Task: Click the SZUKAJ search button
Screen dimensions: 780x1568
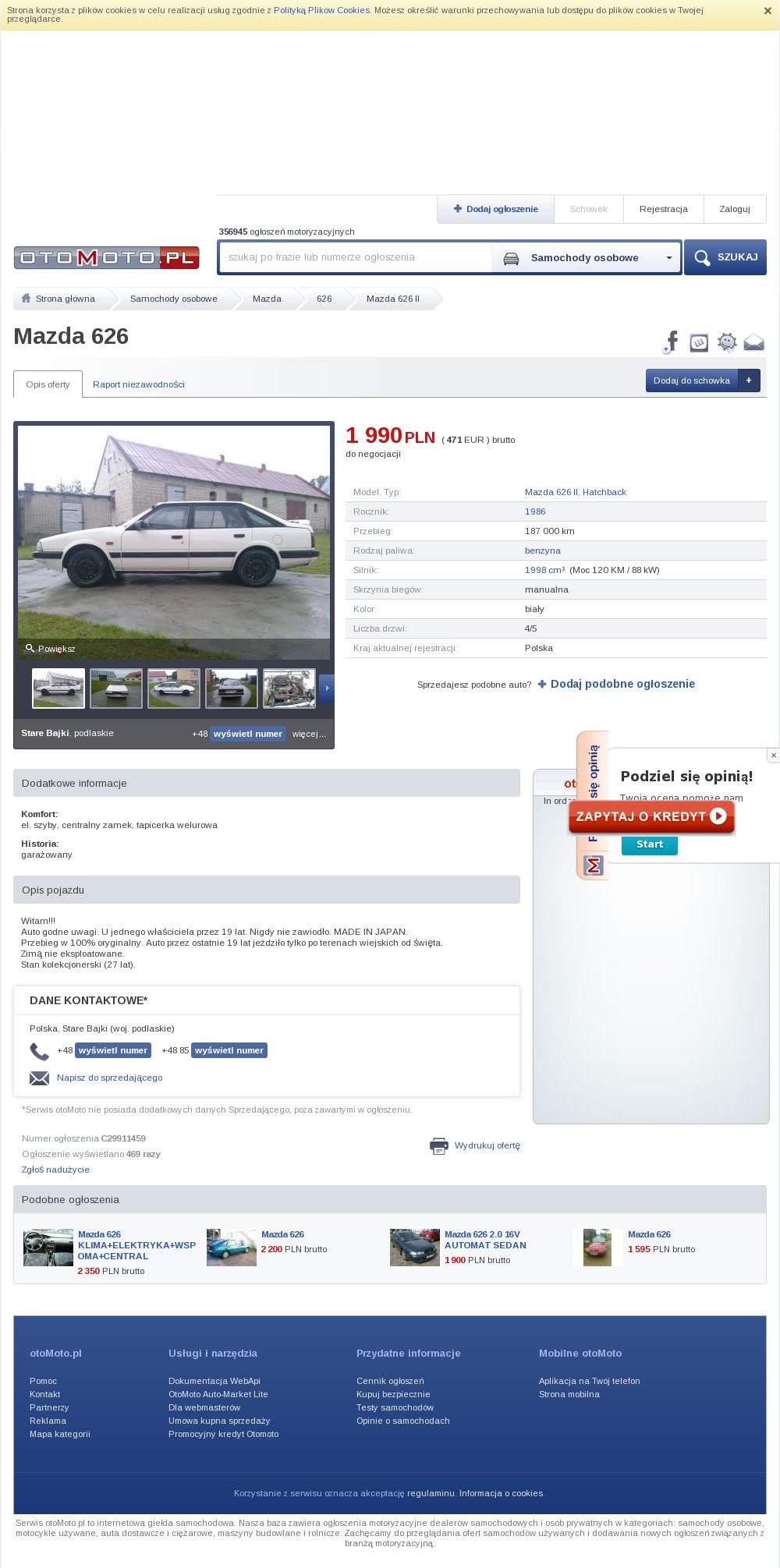Action: pos(725,257)
